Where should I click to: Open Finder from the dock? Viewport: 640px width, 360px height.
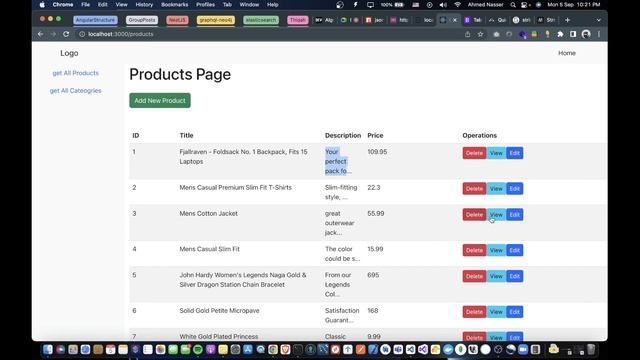tap(48, 349)
